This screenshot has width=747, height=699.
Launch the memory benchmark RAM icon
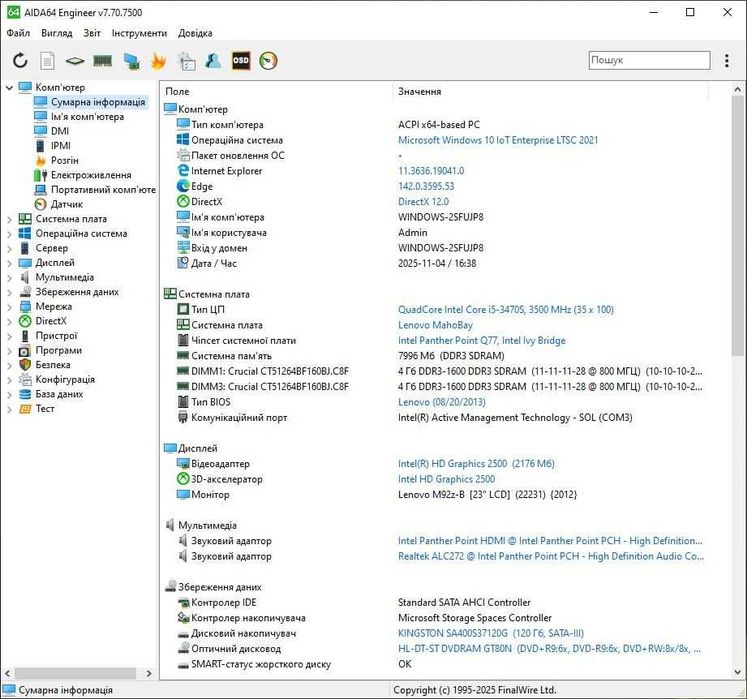(x=102, y=61)
